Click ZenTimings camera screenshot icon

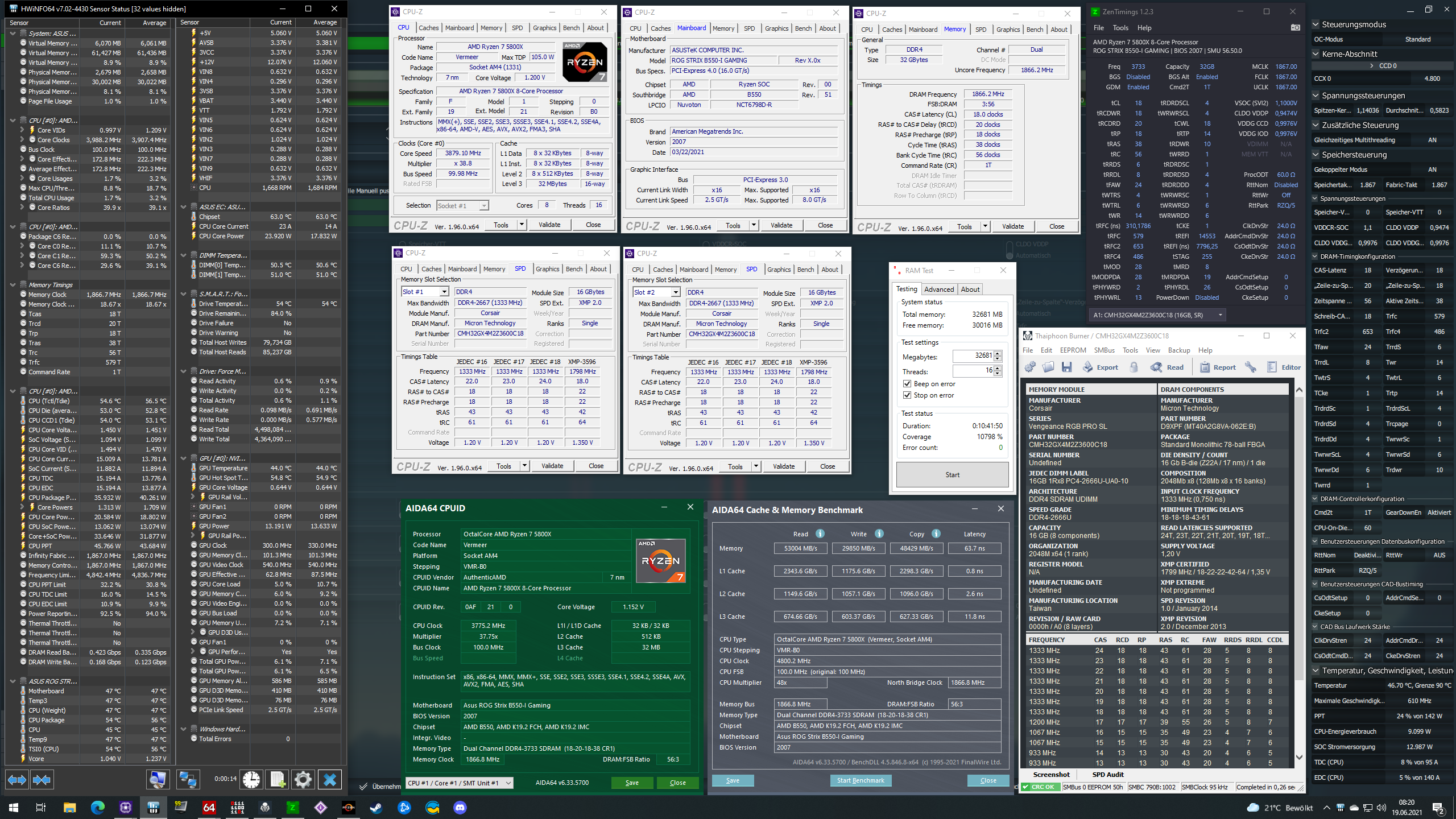tap(1295, 27)
